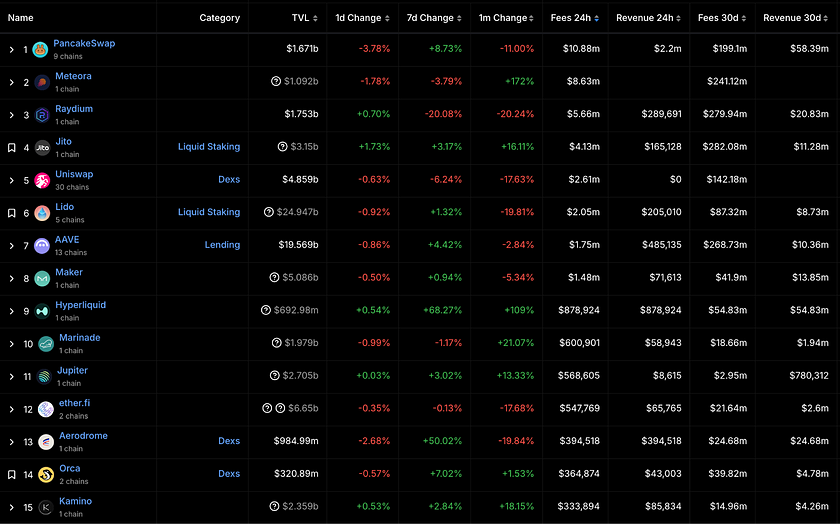Toggle the bookmark on the Orca row
The image size is (840, 524).
[x=11, y=474]
